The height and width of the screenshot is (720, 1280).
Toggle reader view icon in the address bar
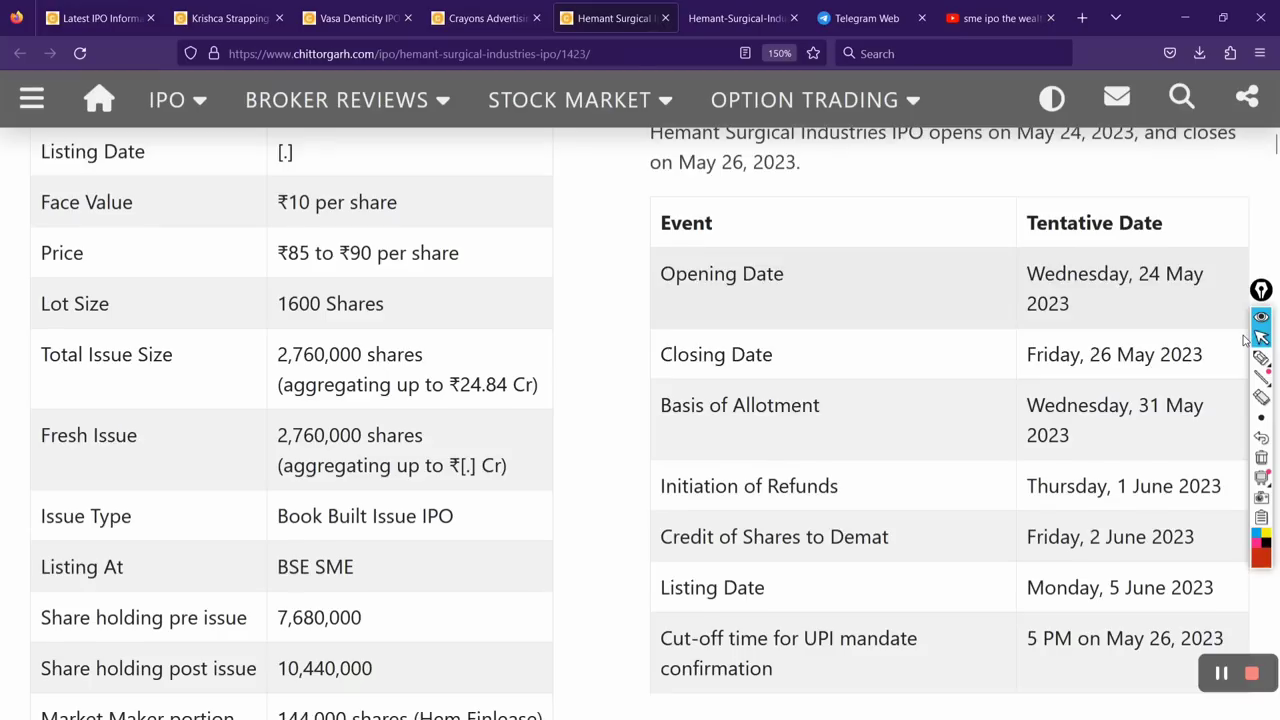[x=745, y=53]
